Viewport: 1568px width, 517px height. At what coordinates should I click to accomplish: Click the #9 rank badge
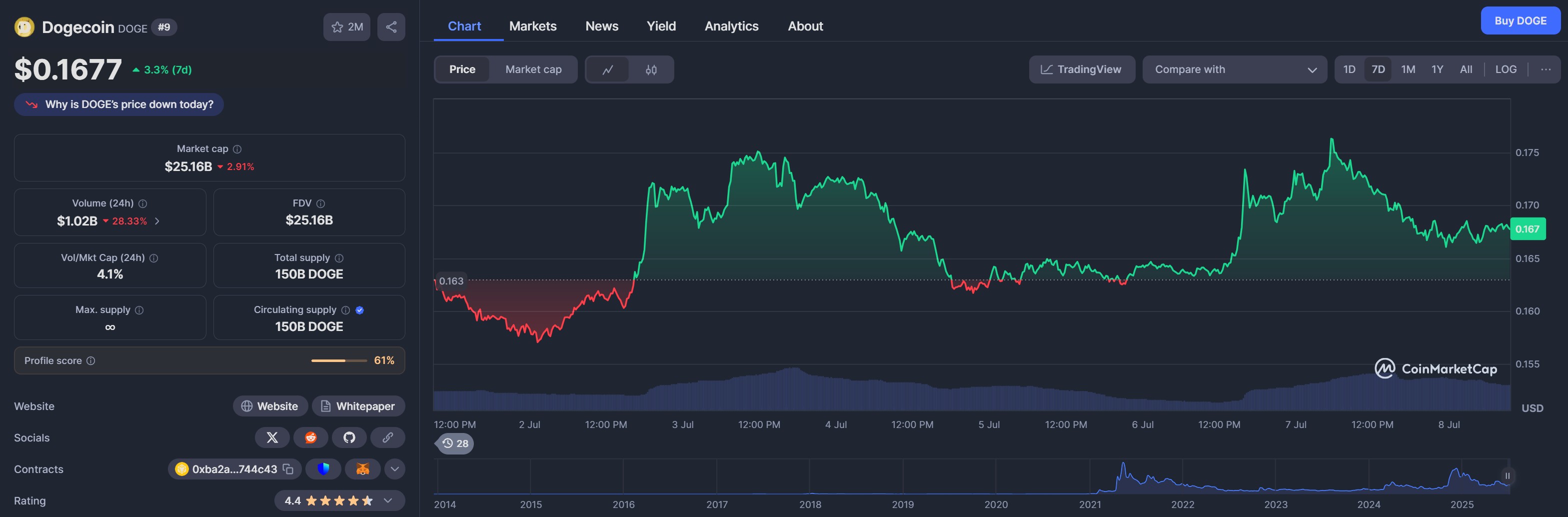[x=164, y=27]
